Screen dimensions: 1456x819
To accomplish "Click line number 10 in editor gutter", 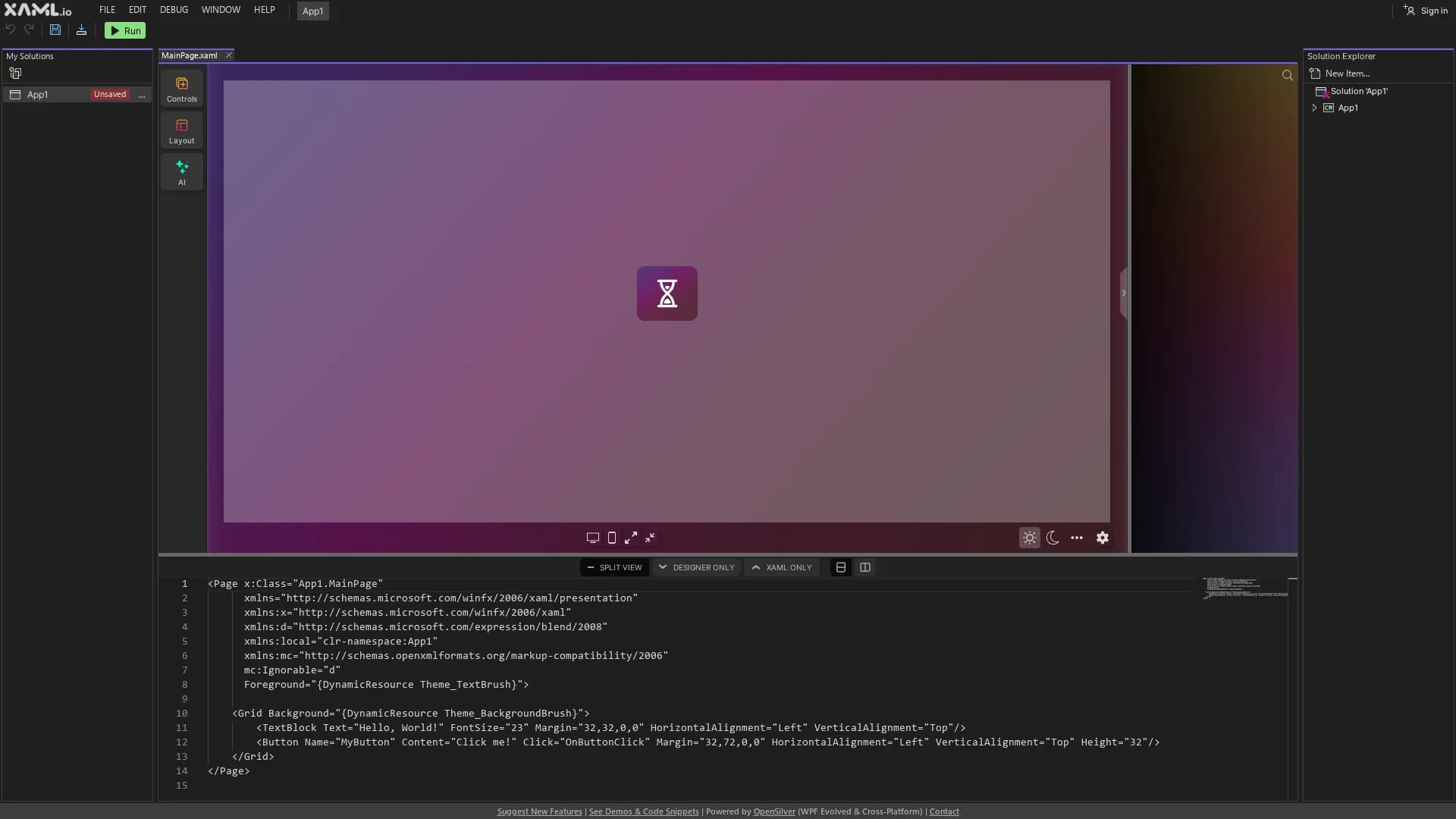I will 182,714.
